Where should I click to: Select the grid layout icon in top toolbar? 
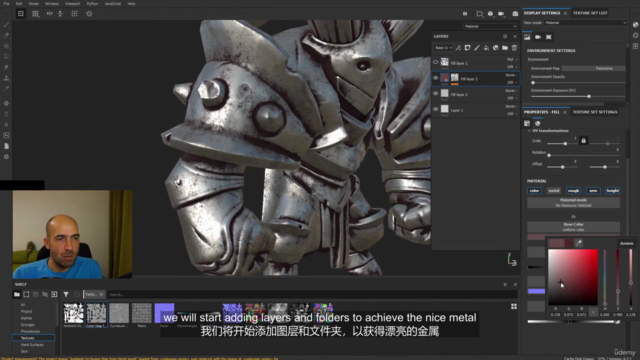tap(36, 13)
